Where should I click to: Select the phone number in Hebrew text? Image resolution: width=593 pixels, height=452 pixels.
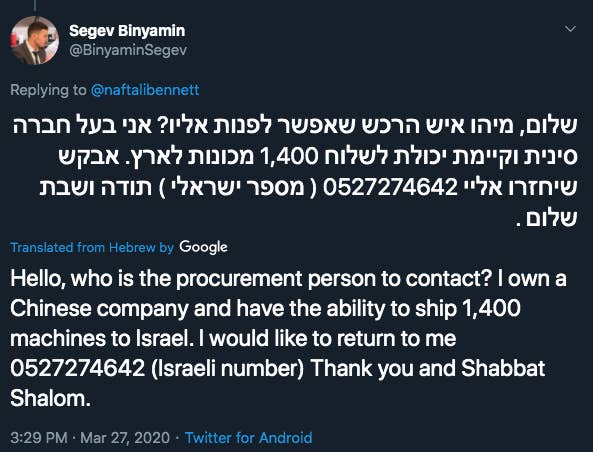coord(390,187)
